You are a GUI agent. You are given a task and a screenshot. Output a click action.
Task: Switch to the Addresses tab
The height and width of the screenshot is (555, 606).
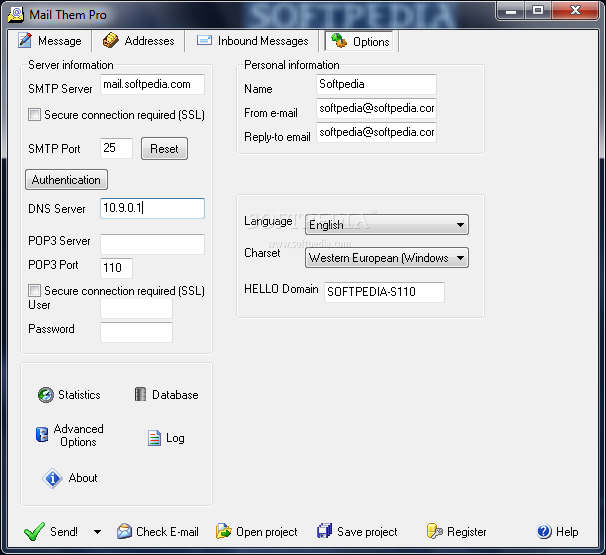point(138,41)
